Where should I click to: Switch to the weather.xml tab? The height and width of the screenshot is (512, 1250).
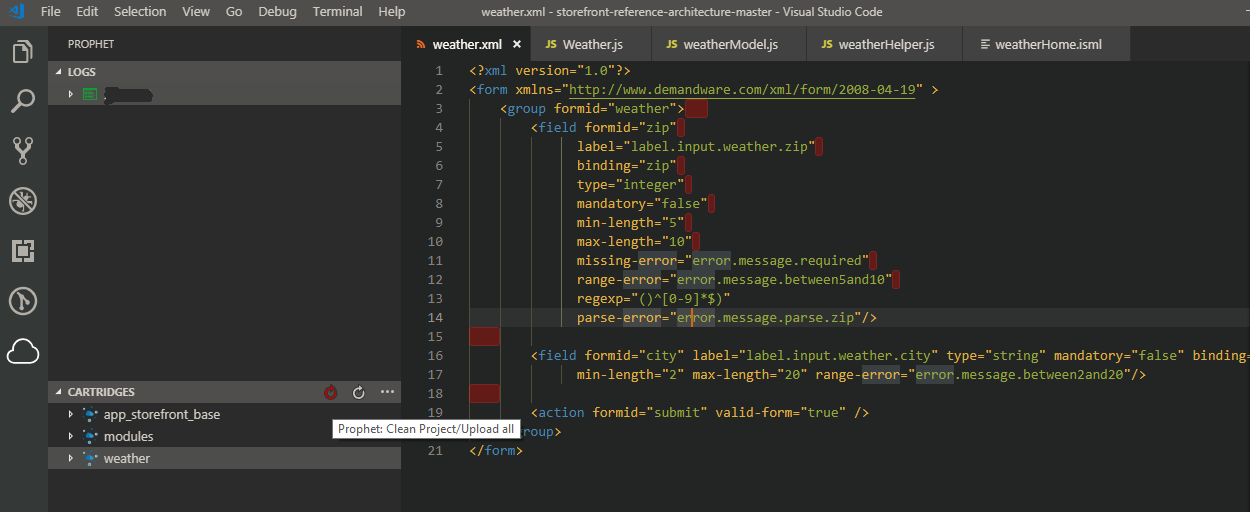[466, 44]
